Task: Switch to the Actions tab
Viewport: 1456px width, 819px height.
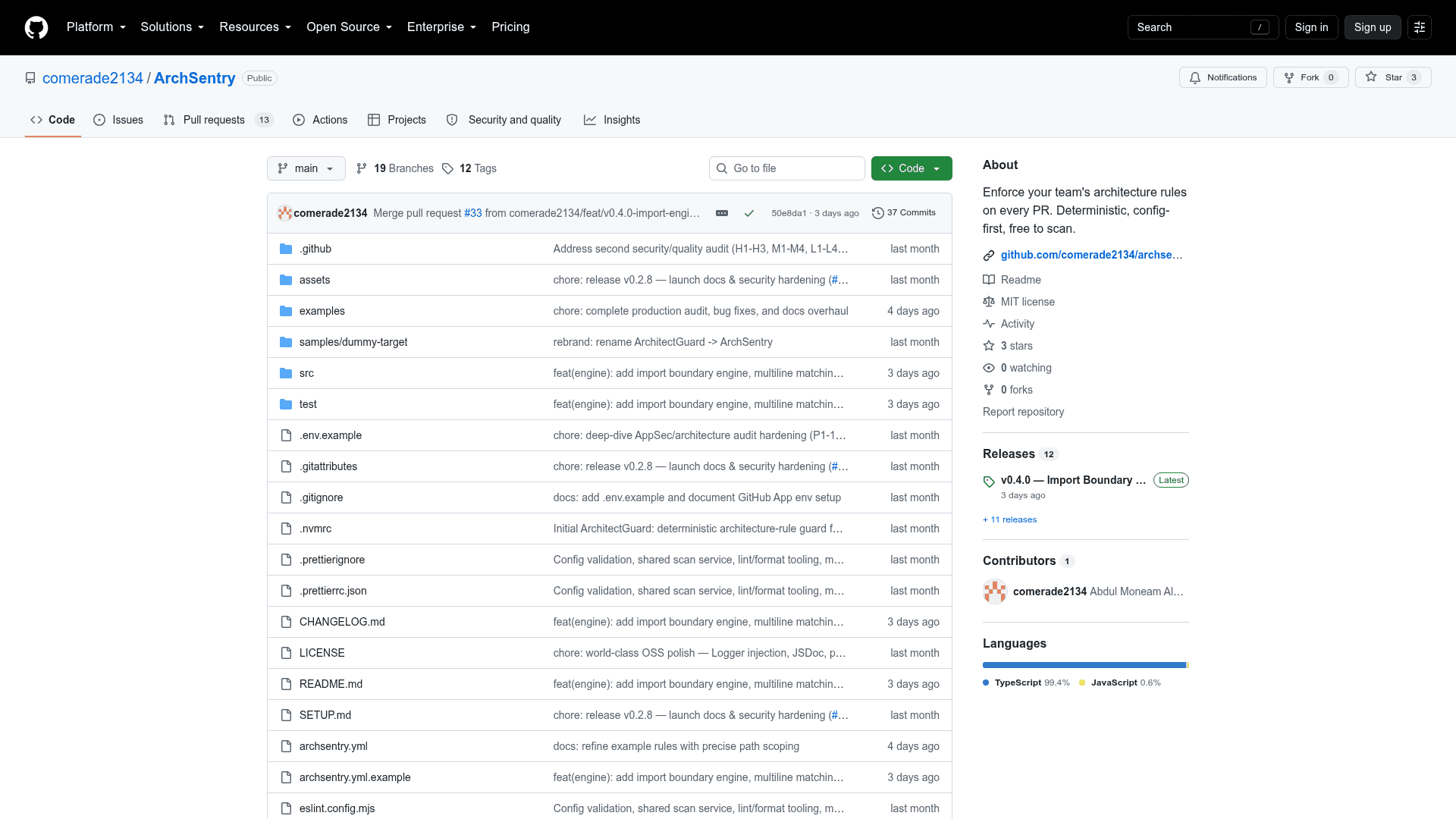Action: [x=320, y=120]
